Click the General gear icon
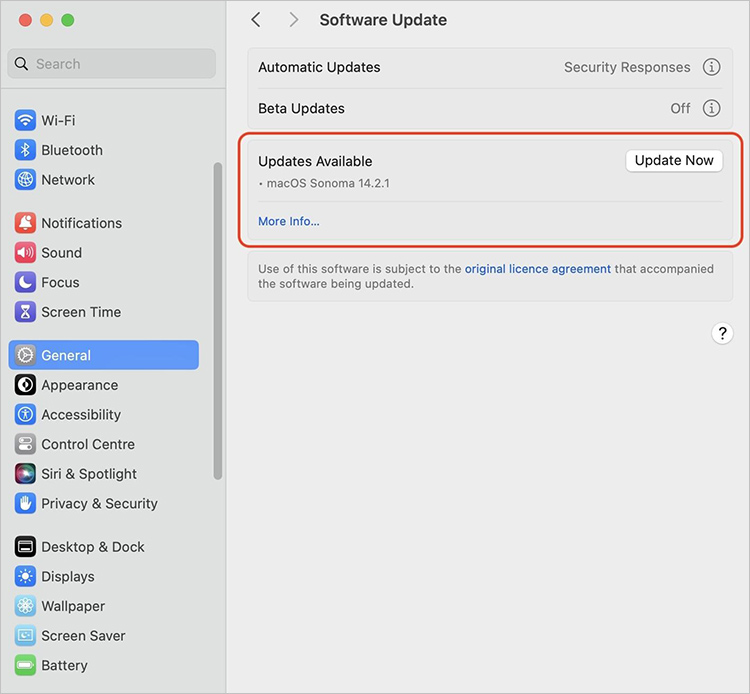This screenshot has width=750, height=694. (x=25, y=355)
